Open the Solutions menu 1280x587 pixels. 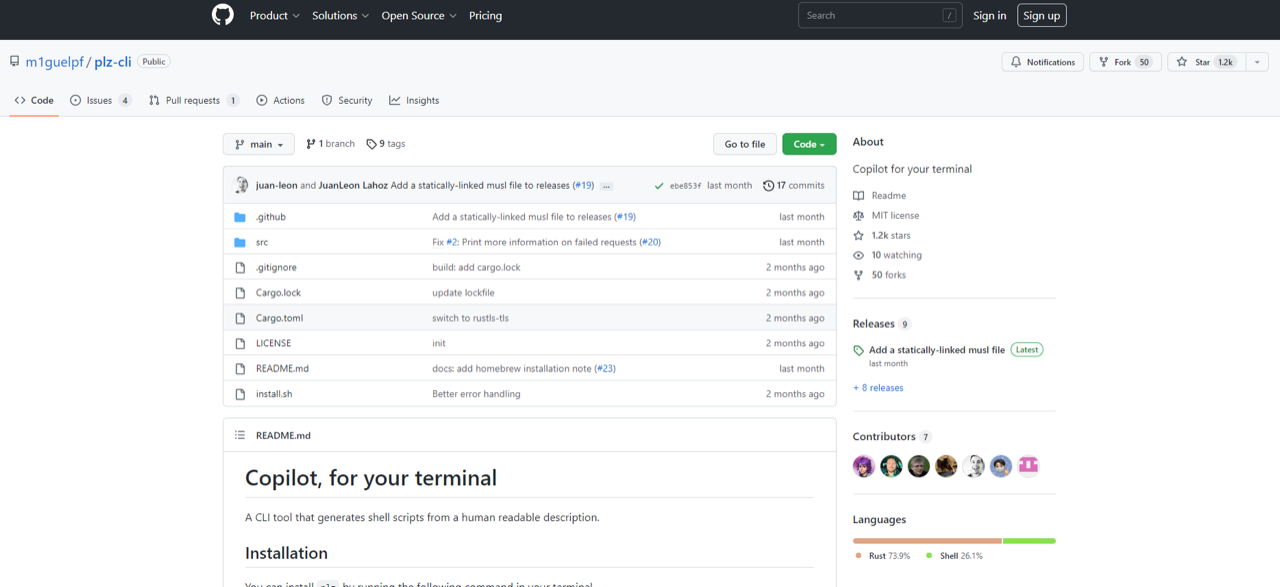(x=340, y=16)
